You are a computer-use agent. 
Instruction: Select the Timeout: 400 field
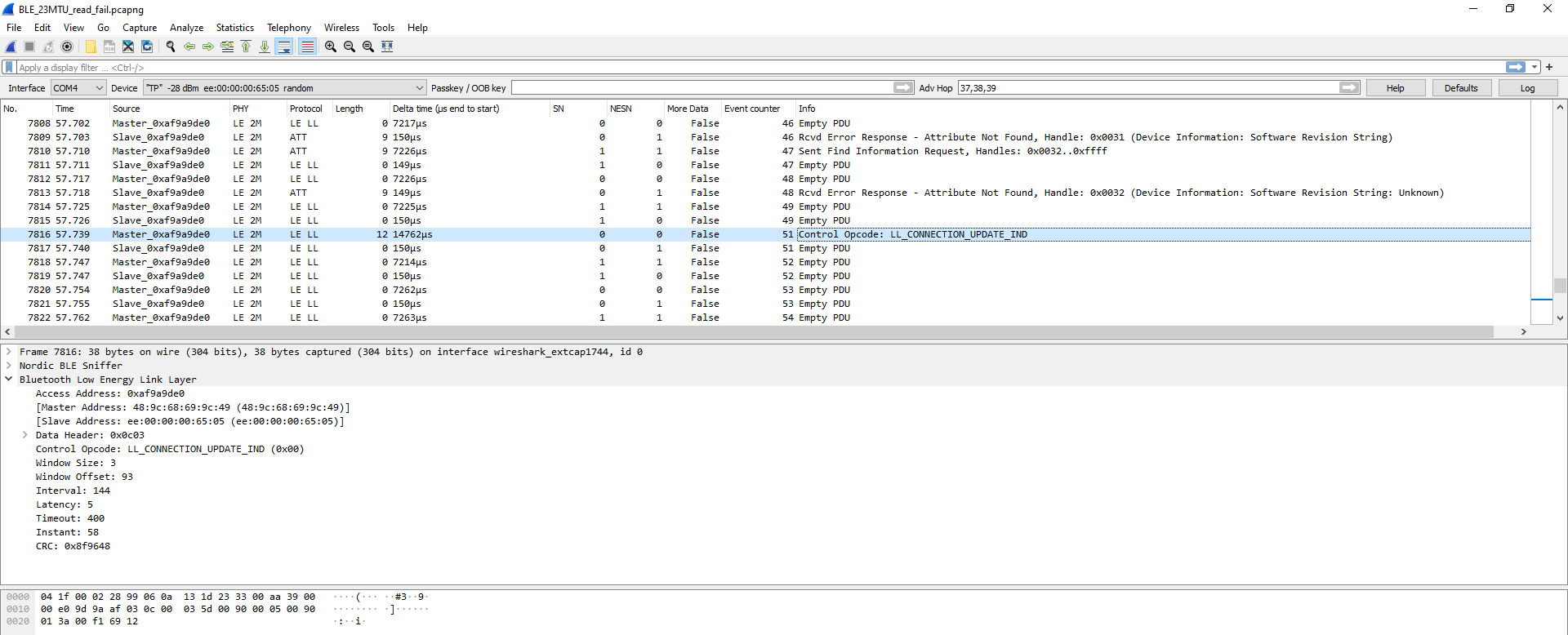pyautogui.click(x=70, y=518)
